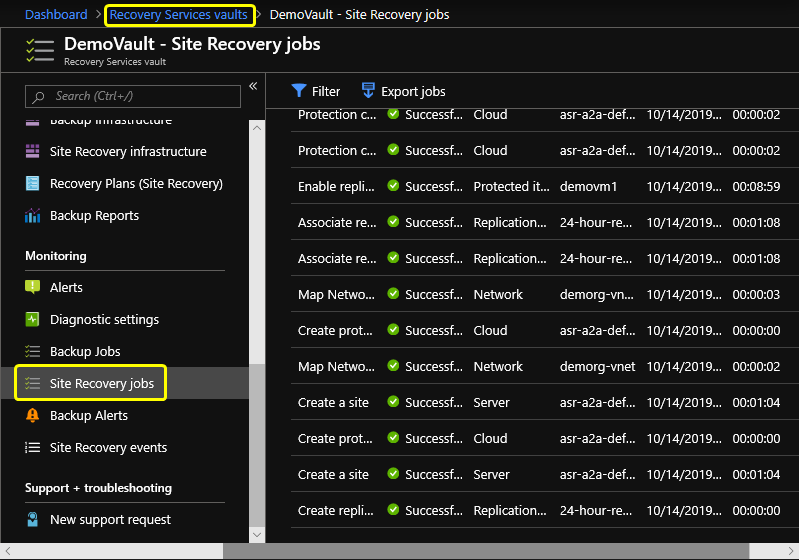Click the Site Recovery events icon

point(32,447)
